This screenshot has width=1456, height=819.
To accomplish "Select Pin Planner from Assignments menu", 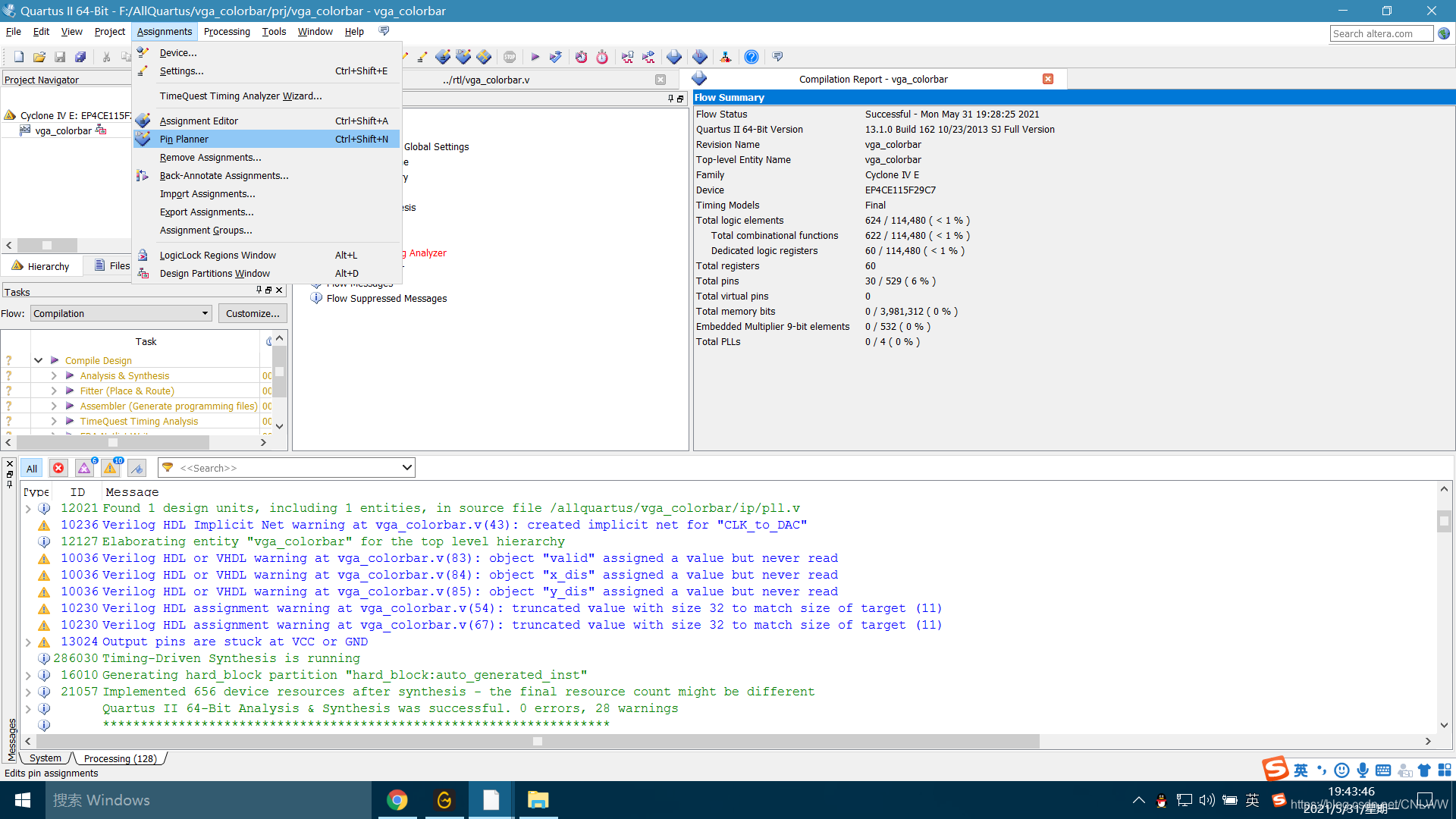I will [x=184, y=139].
